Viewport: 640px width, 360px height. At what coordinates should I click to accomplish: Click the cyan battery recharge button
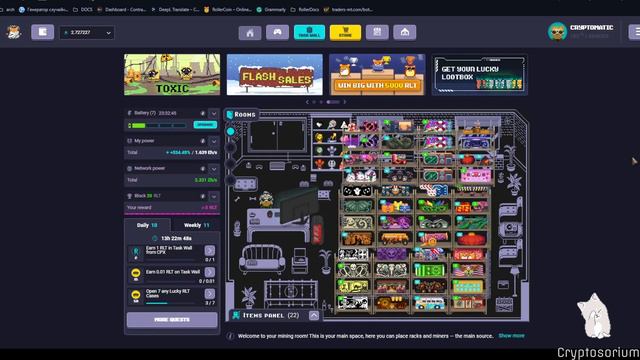(205, 125)
